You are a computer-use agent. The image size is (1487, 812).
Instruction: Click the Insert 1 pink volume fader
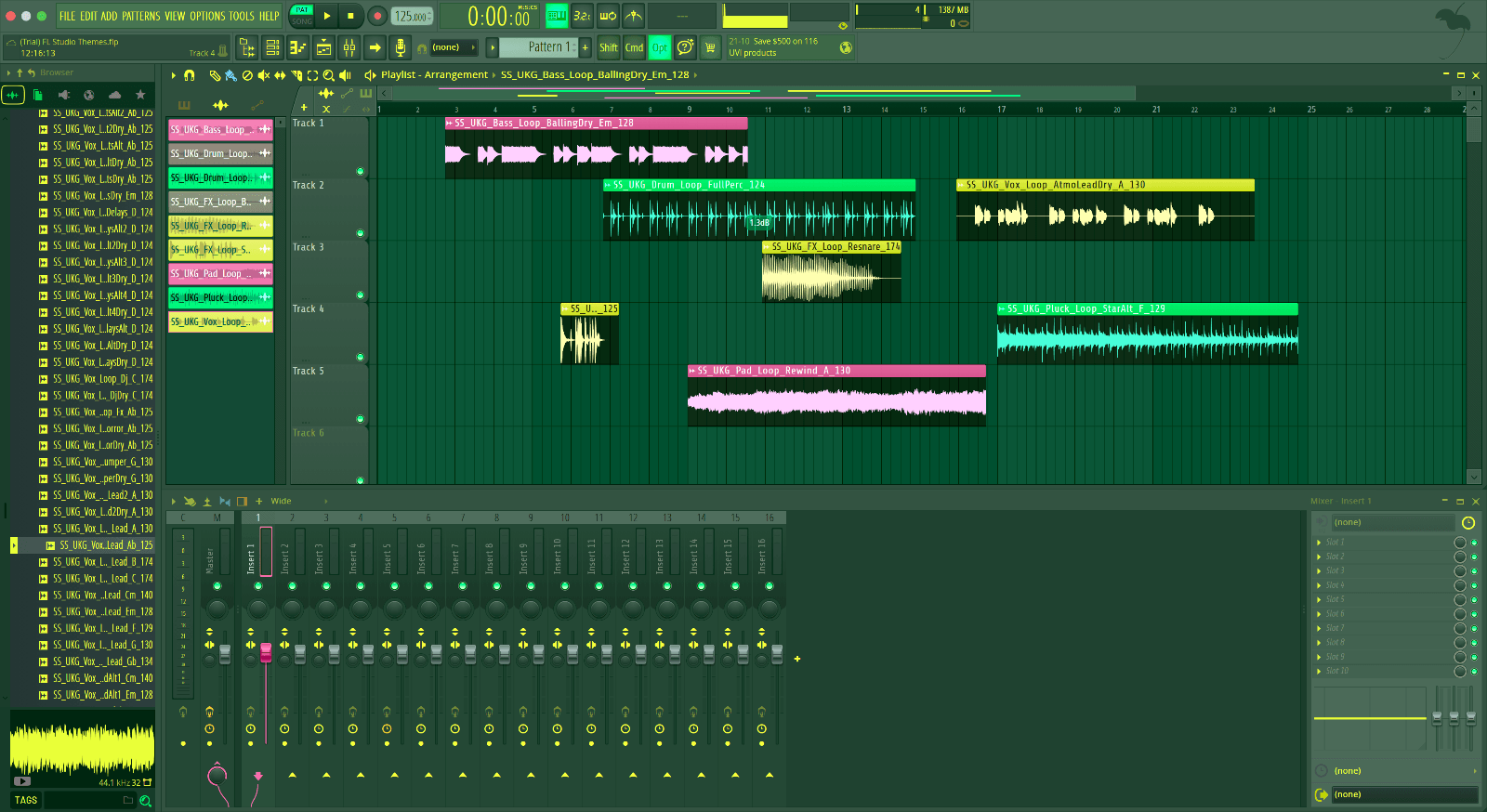click(266, 653)
